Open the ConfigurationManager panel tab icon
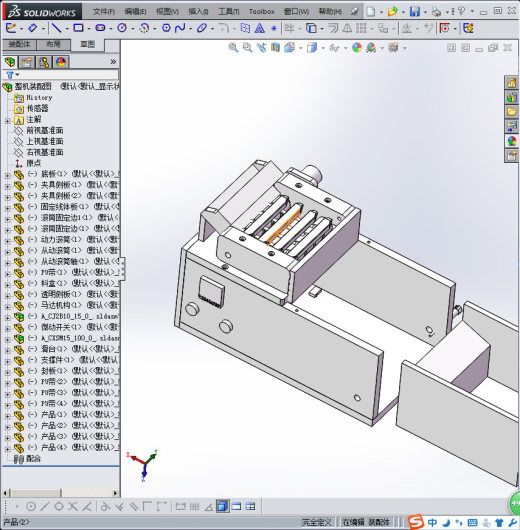 coord(44,62)
